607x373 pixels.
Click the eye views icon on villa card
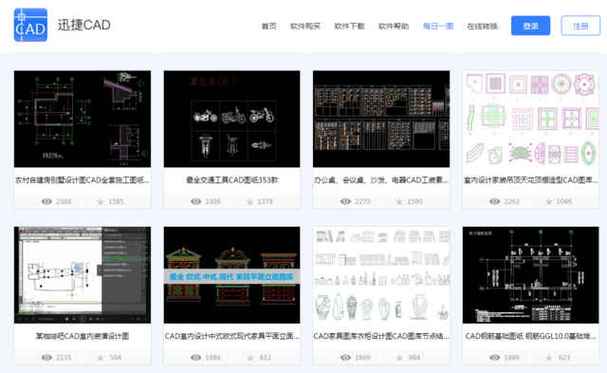click(x=47, y=201)
